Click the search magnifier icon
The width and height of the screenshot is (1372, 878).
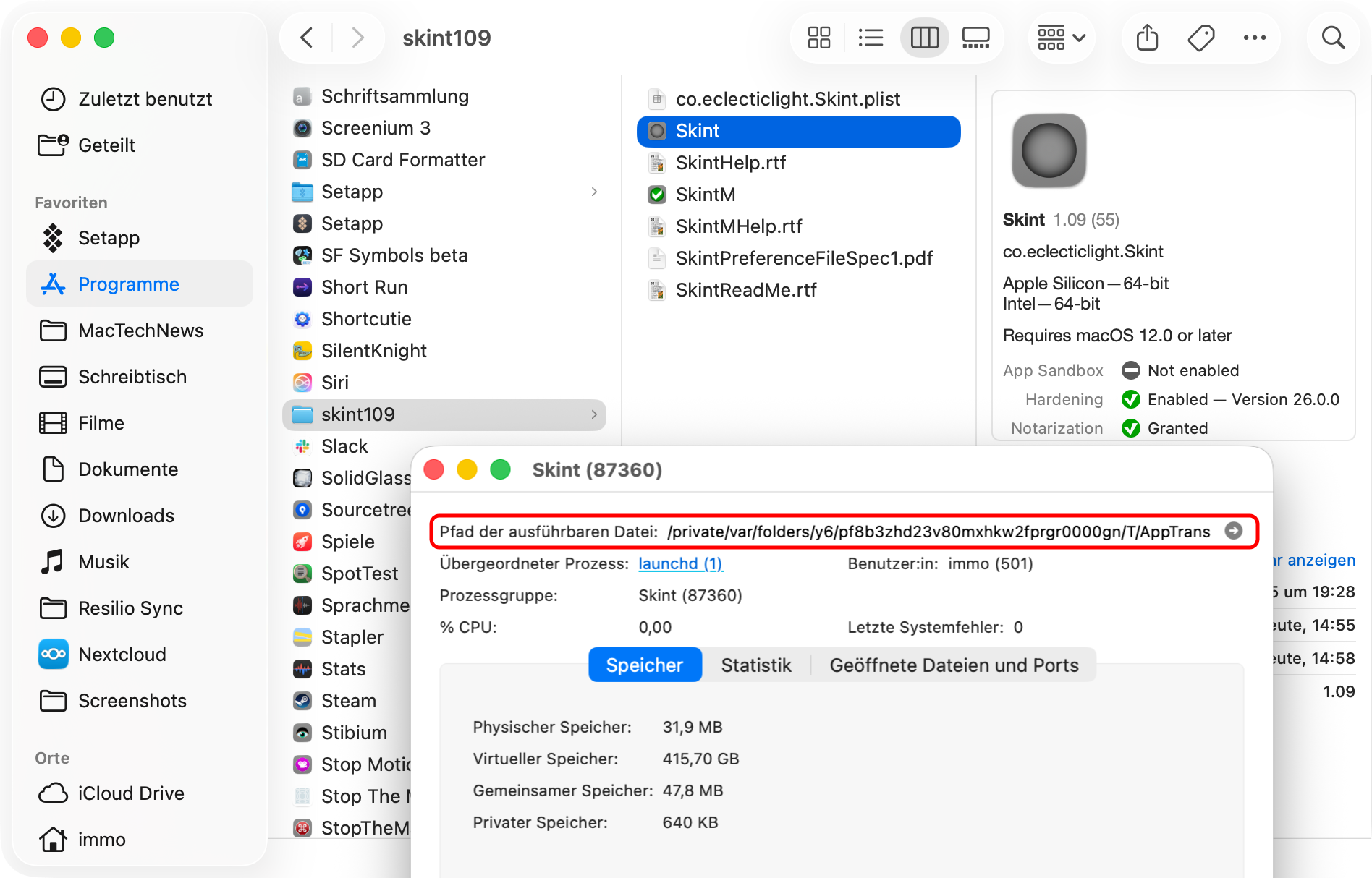[1333, 38]
